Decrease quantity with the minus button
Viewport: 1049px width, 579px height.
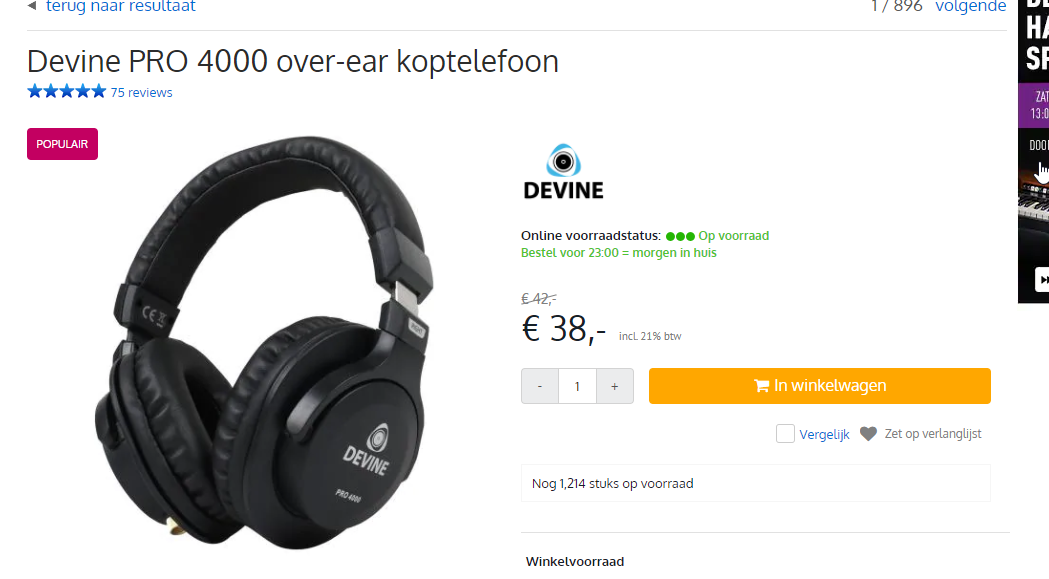(x=540, y=386)
